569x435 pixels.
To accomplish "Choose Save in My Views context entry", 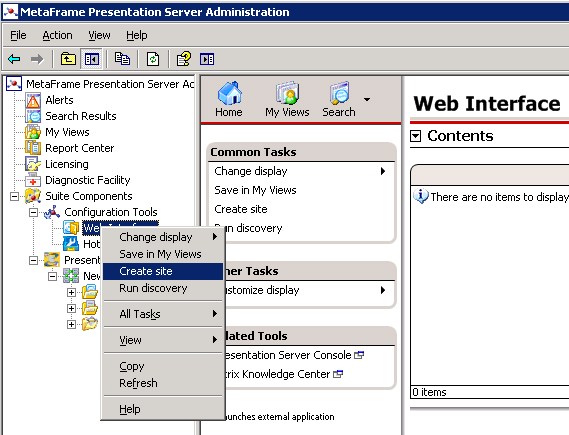I will pyautogui.click(x=163, y=254).
